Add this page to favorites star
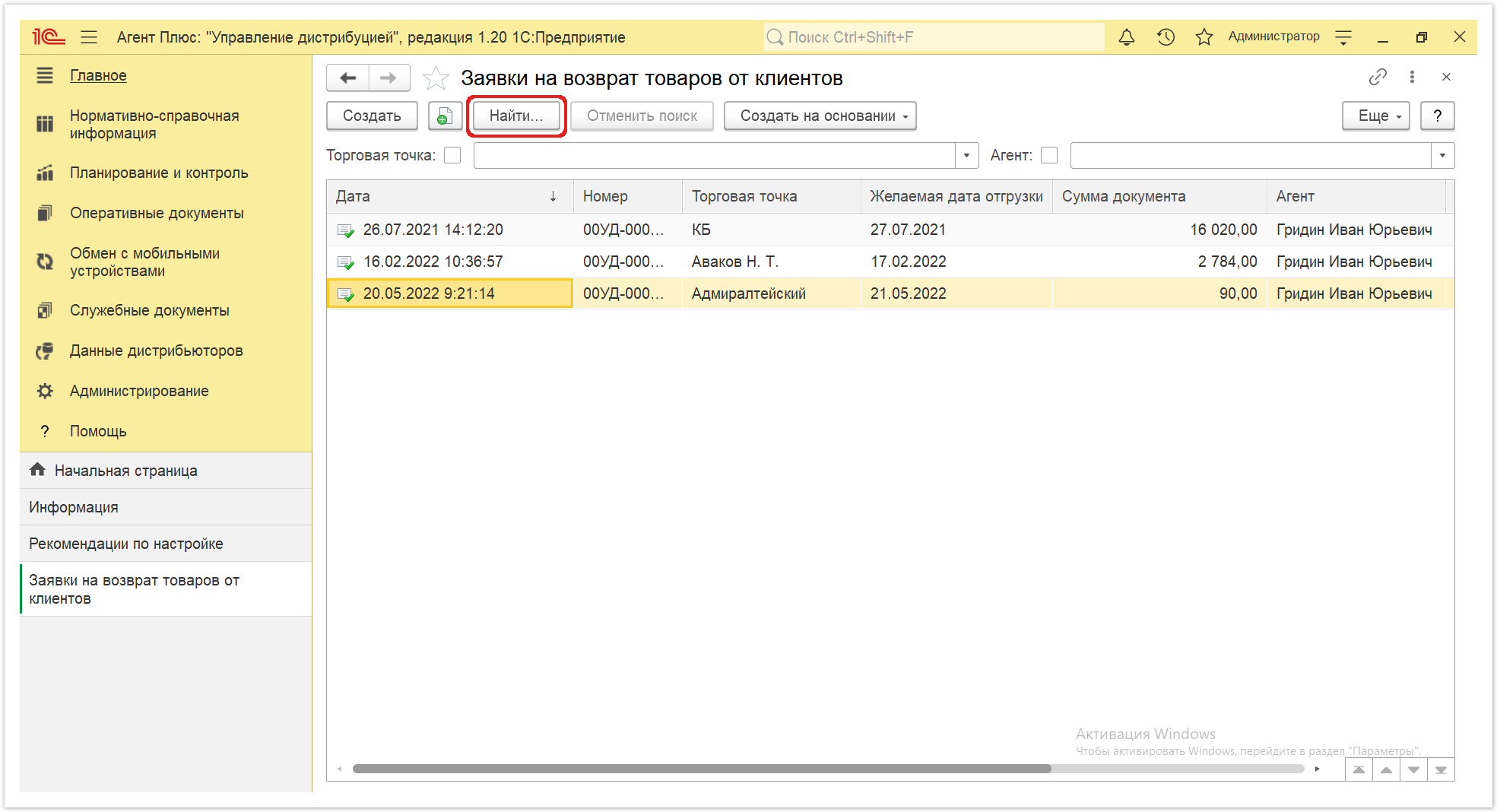 click(436, 78)
